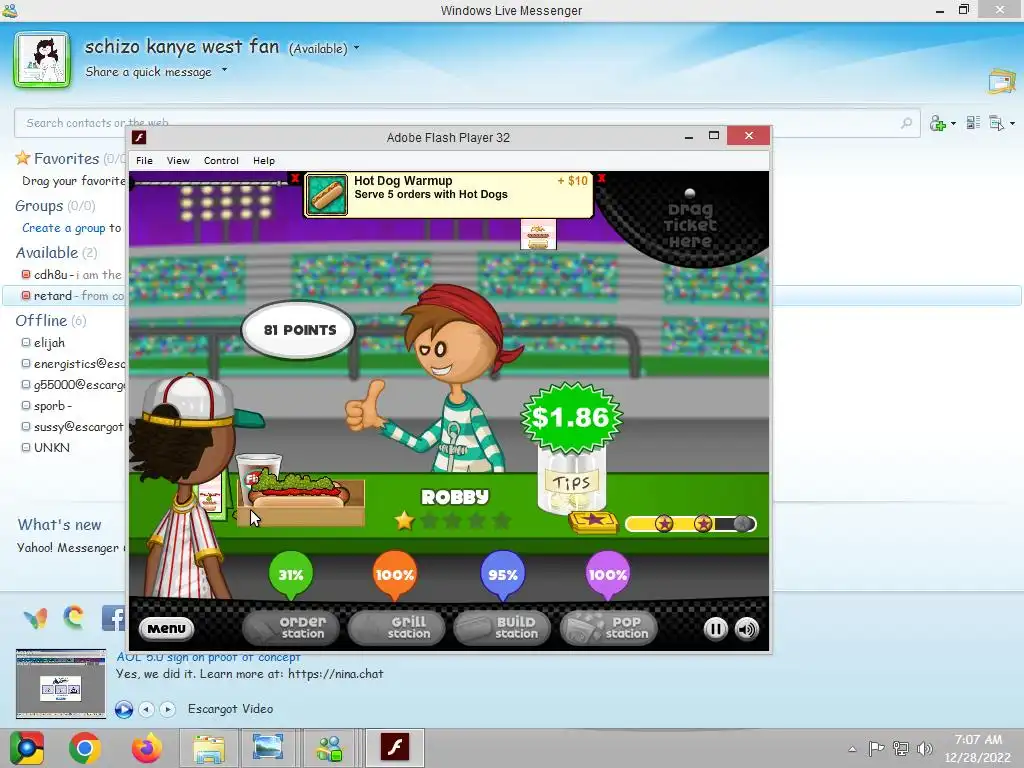
Task: Switch to the Pop Station
Action: click(x=609, y=628)
